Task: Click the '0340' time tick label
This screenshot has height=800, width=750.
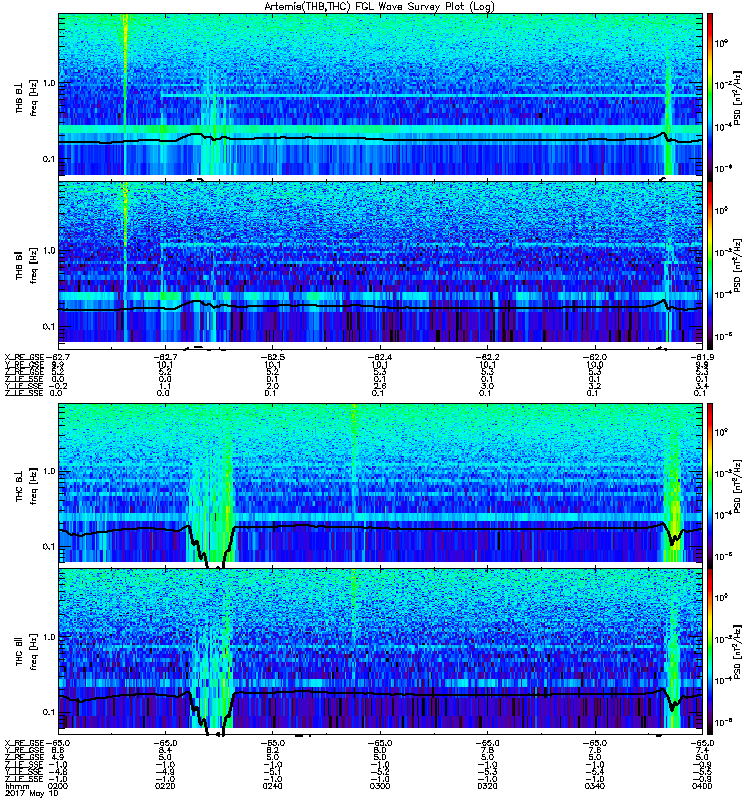Action: (x=595, y=786)
